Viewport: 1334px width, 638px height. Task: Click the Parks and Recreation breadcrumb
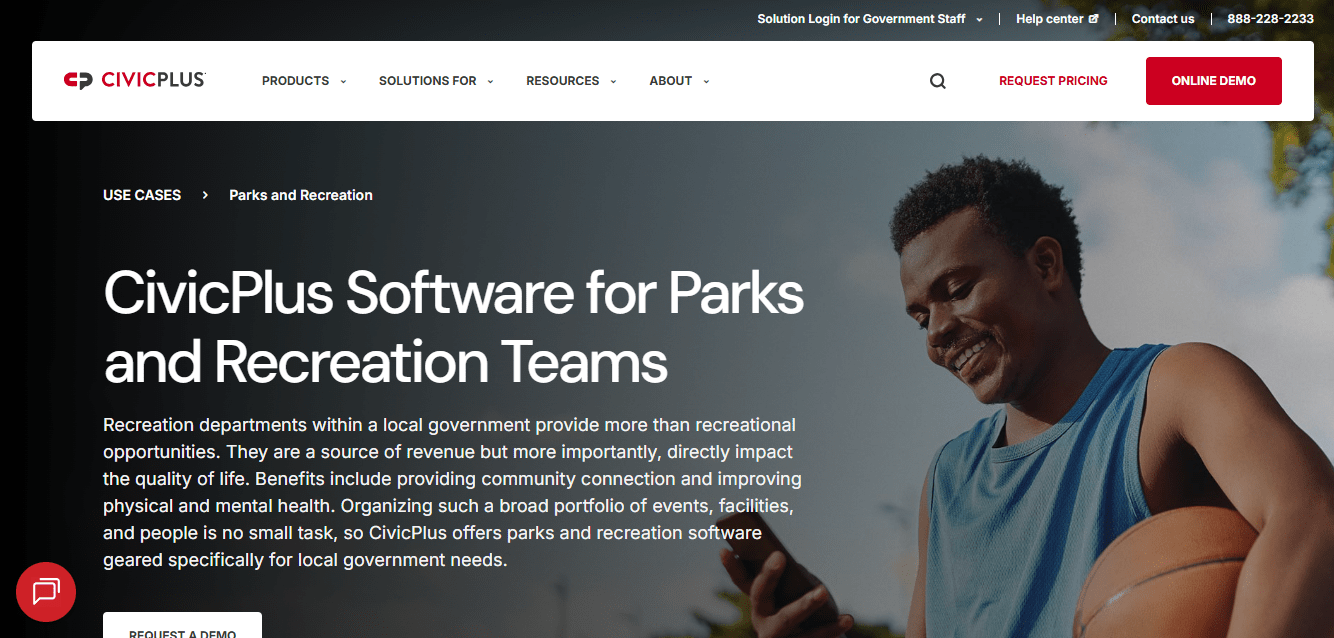coord(301,195)
